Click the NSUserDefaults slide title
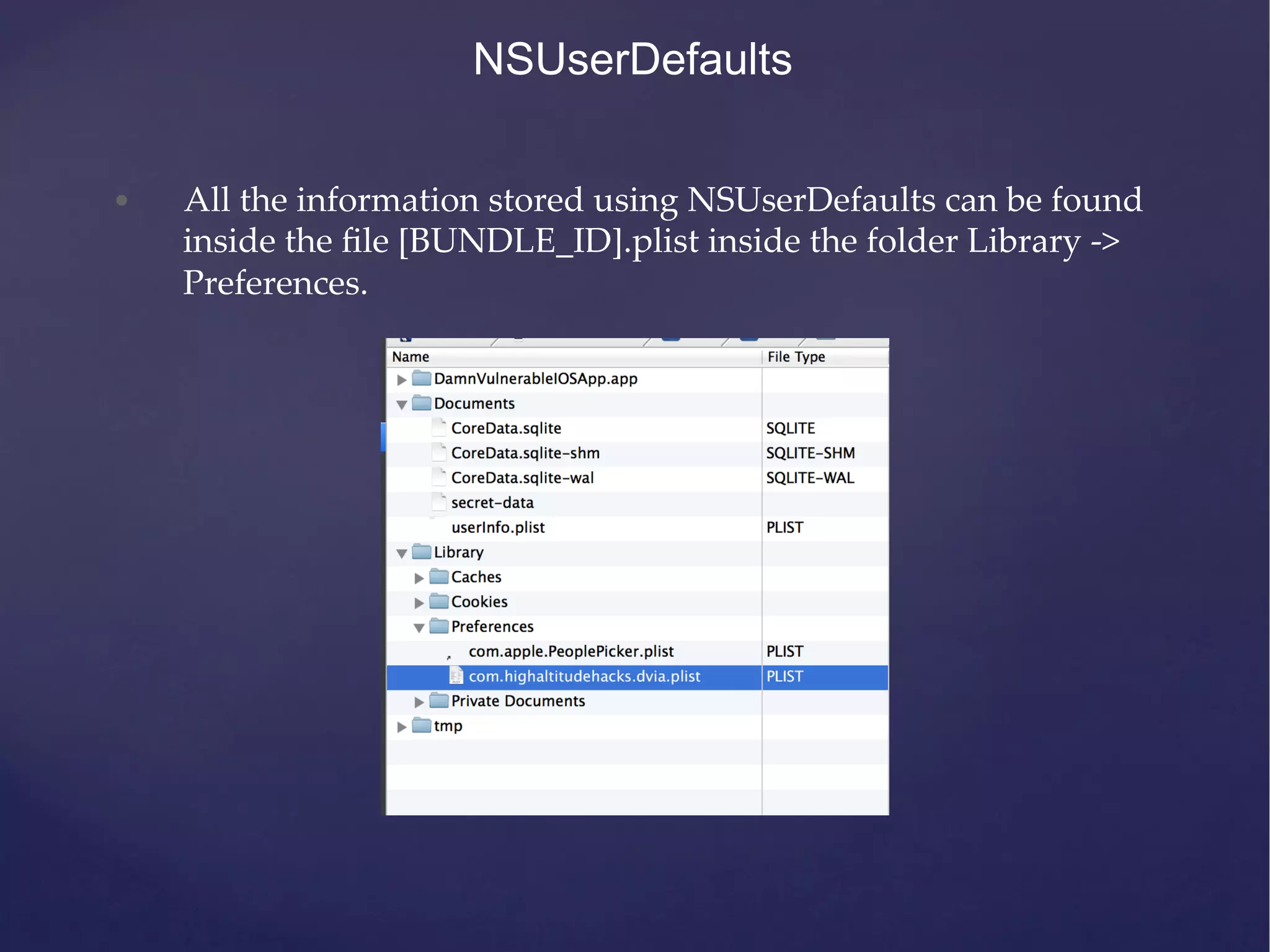The image size is (1270, 952). click(633, 59)
